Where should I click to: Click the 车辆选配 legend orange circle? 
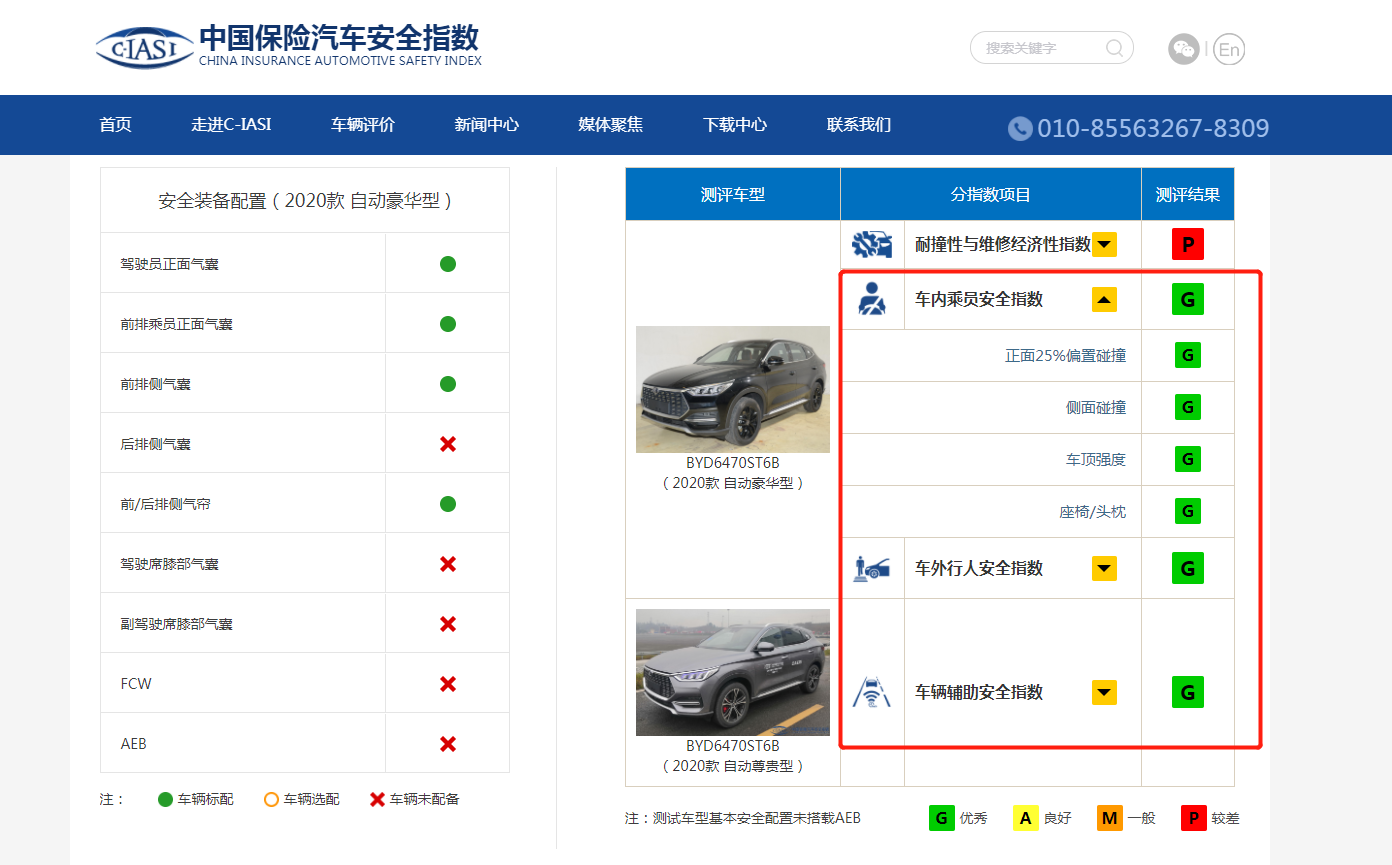click(x=271, y=799)
